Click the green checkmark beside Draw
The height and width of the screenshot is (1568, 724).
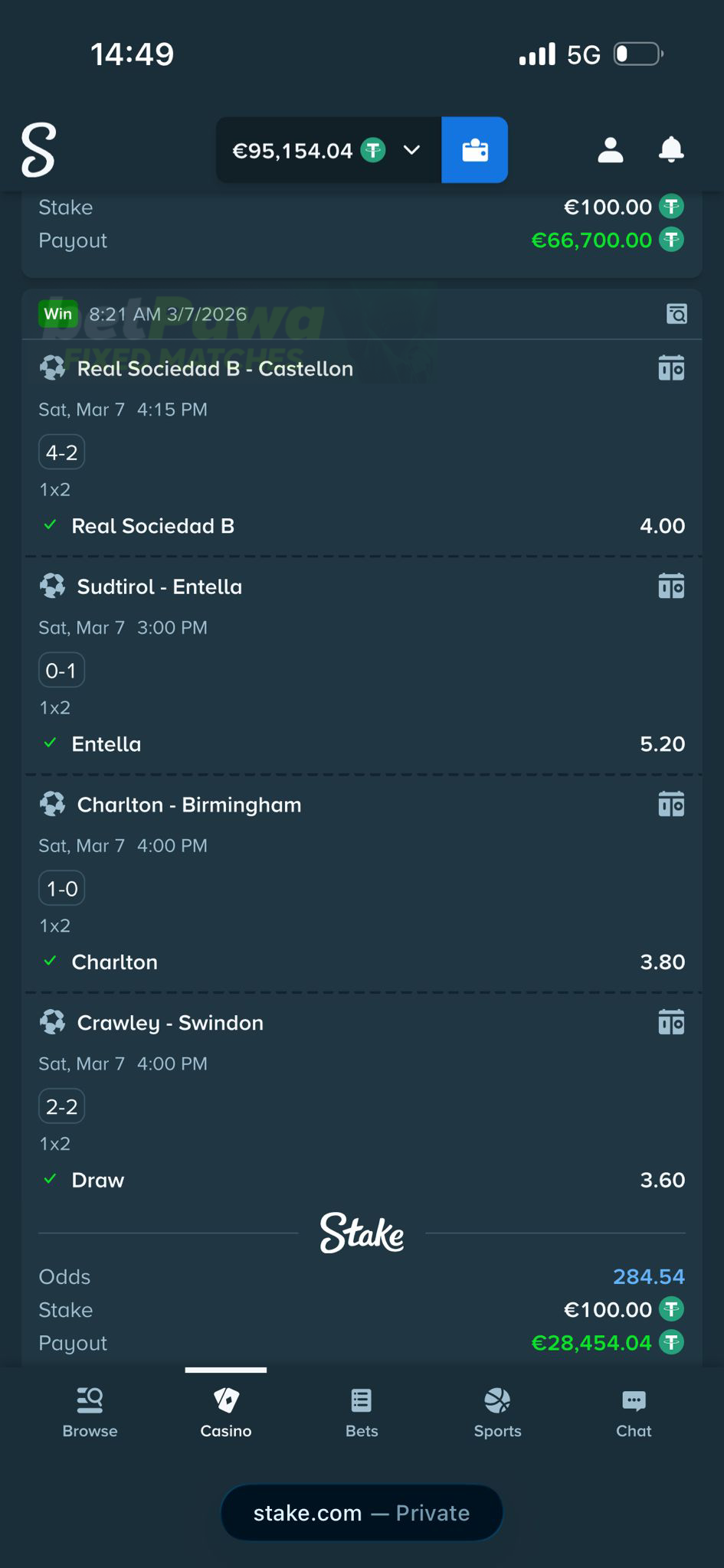click(51, 1179)
